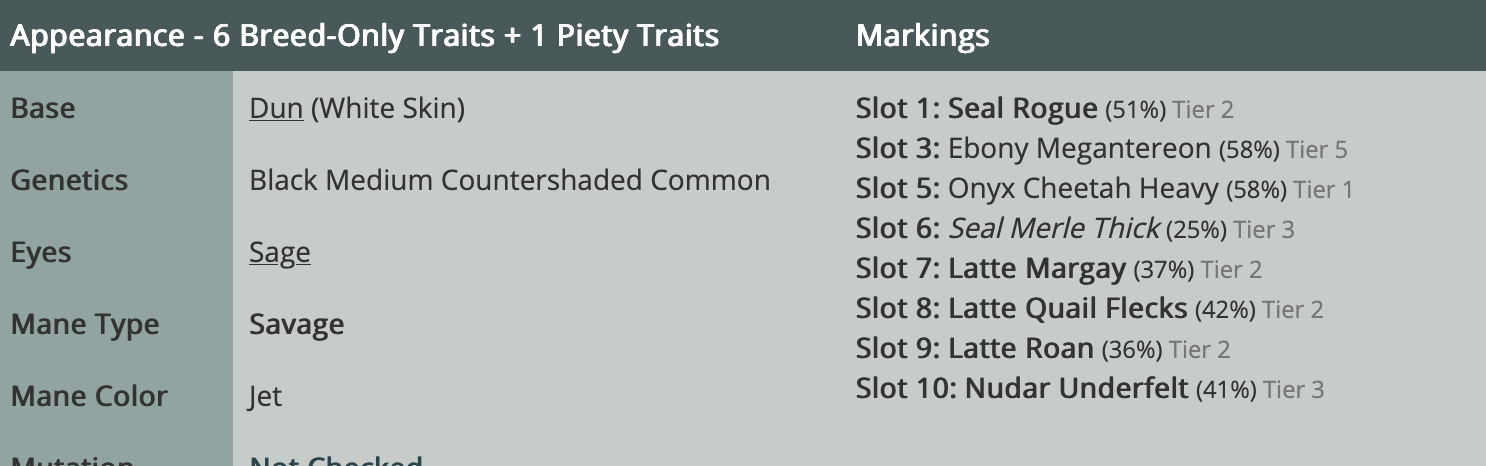Click the Not Checked mutation link

point(336,461)
